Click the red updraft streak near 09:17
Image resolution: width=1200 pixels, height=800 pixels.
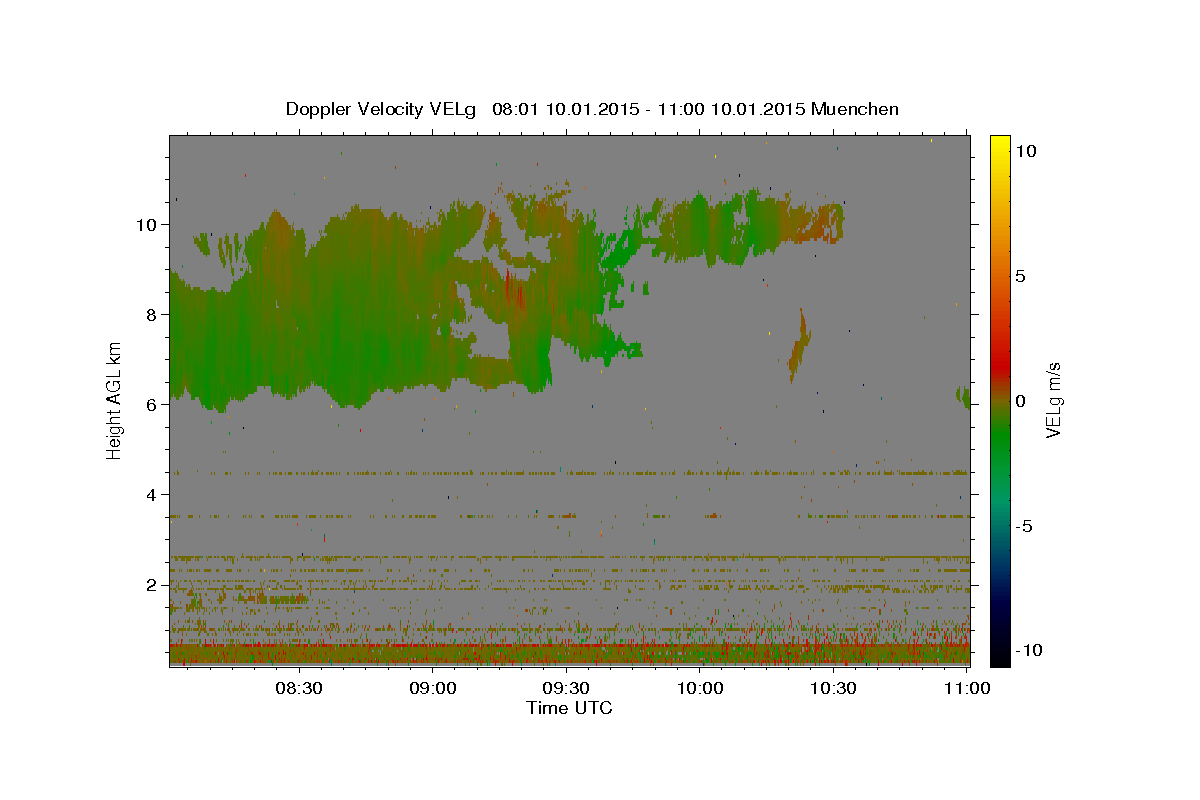(x=512, y=290)
